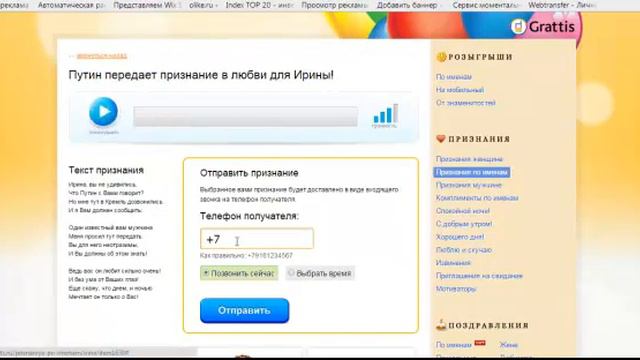Click the Телефон получателя label
The width and height of the screenshot is (640, 360).
(x=249, y=216)
